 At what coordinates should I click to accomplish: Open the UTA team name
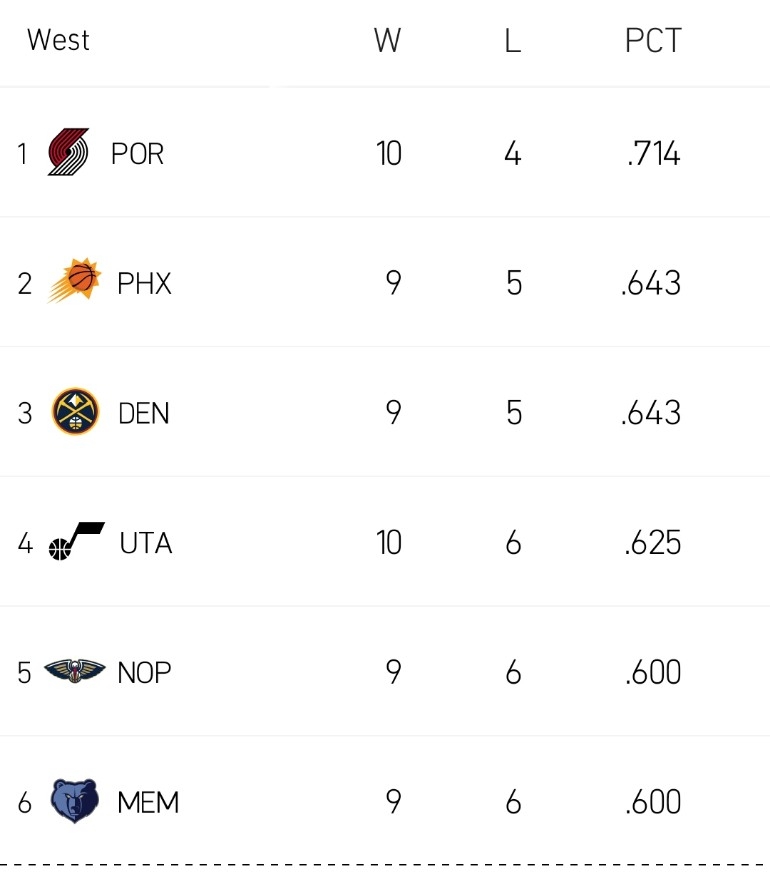click(146, 543)
